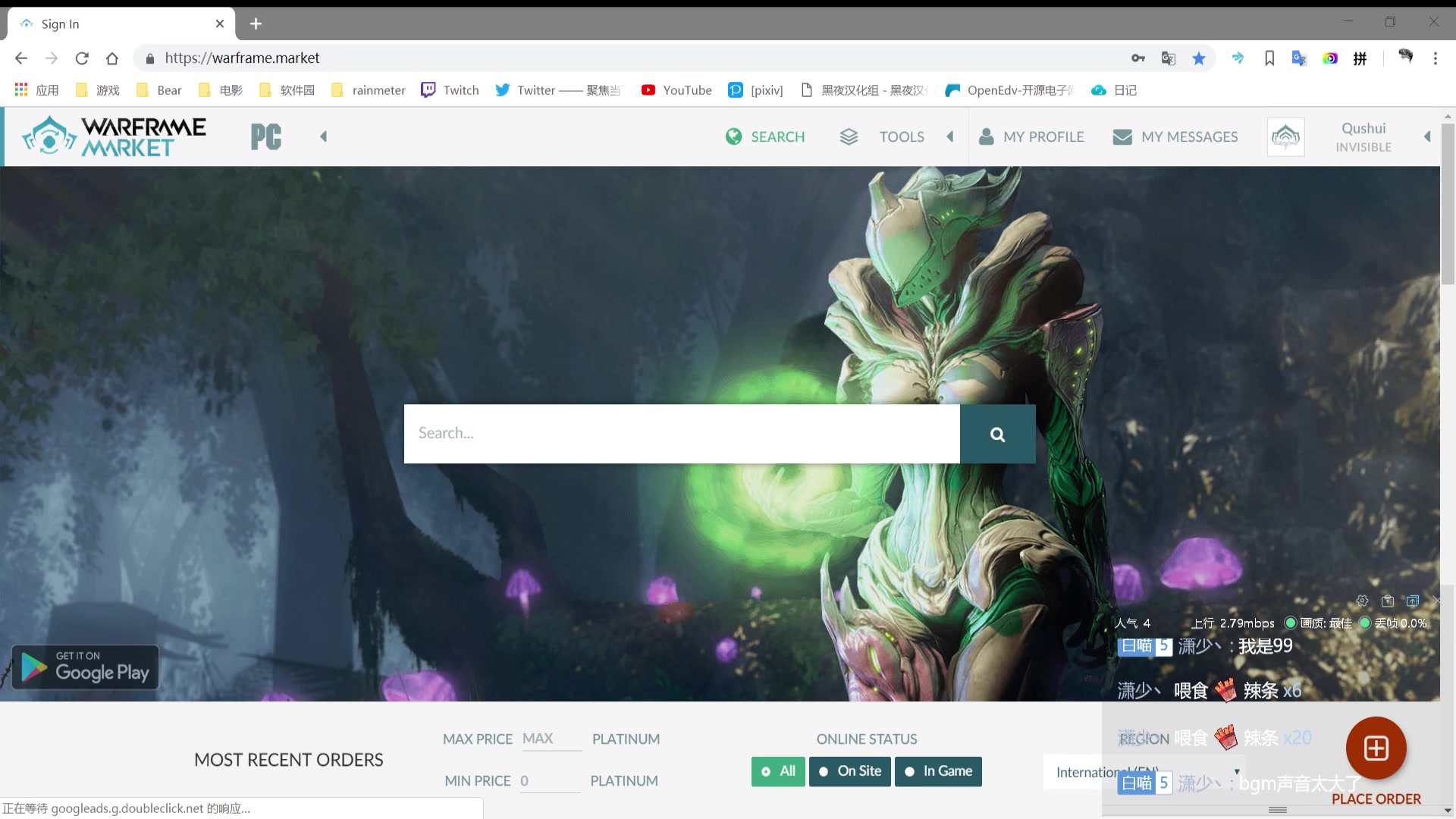Image resolution: width=1456 pixels, height=819 pixels.
Task: Open the Twitch bookmark
Action: [x=450, y=90]
